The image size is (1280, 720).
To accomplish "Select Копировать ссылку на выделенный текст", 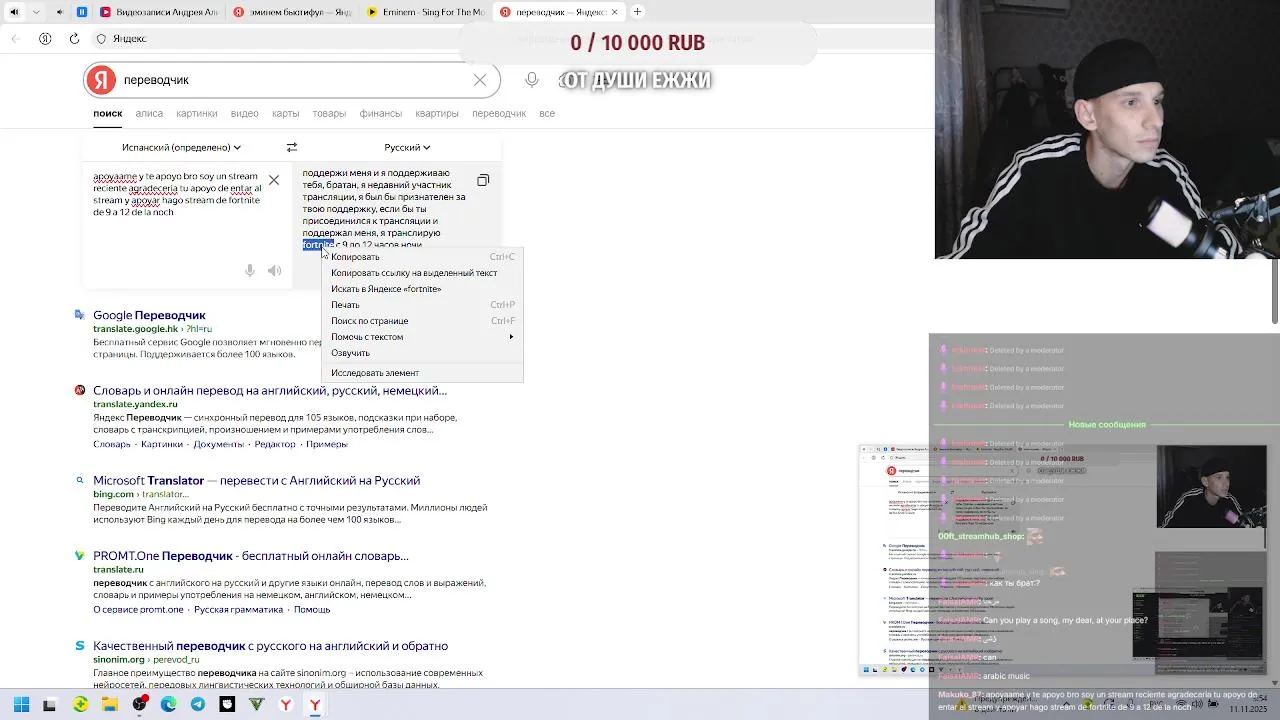I will (x=422, y=273).
